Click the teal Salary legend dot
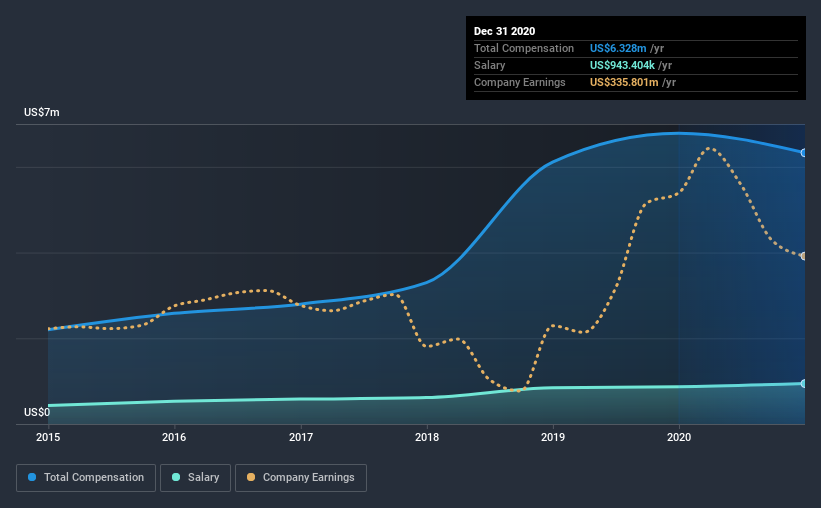821x508 pixels. [x=176, y=477]
